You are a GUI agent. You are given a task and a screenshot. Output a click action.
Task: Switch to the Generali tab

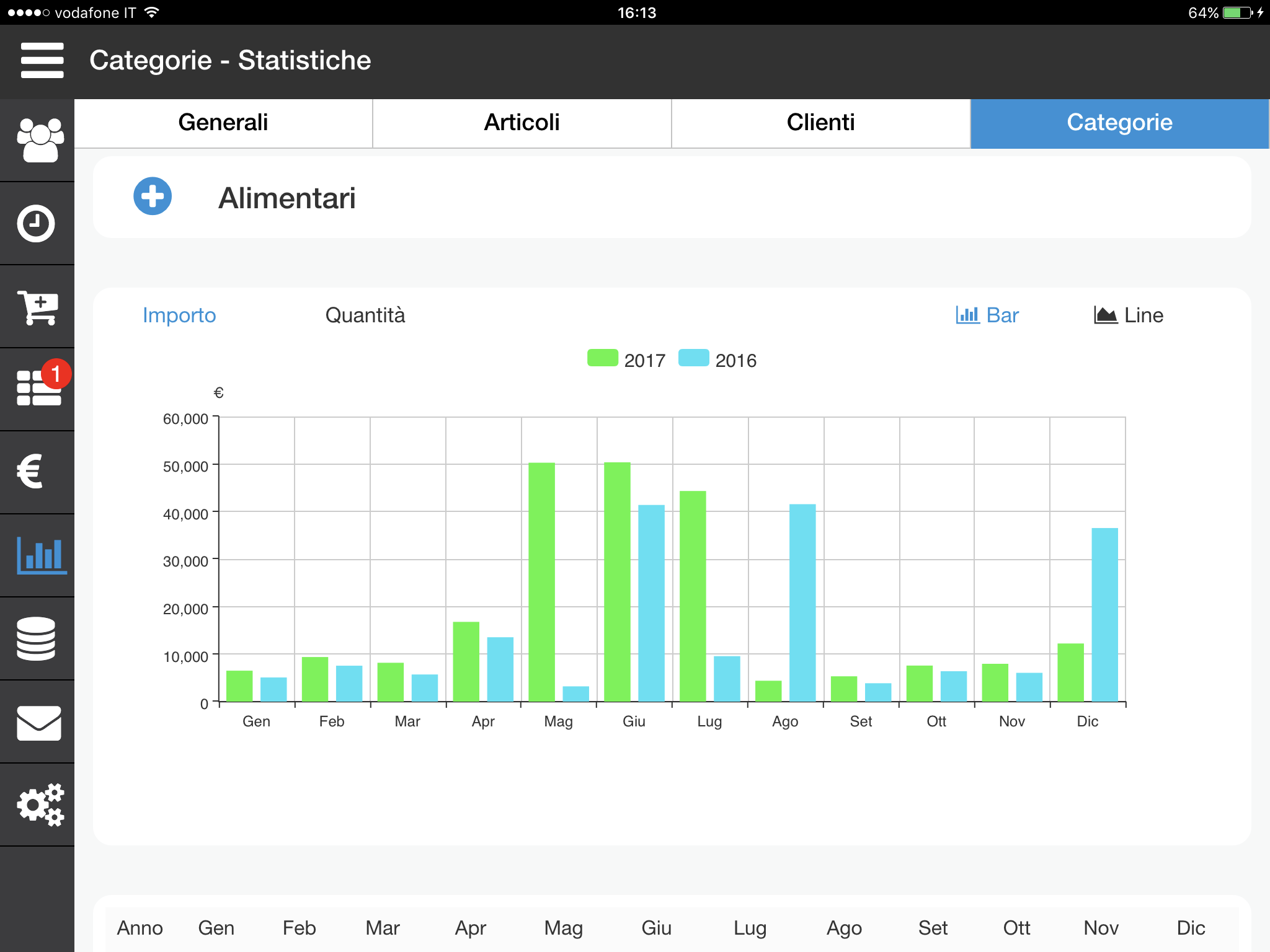[223, 123]
